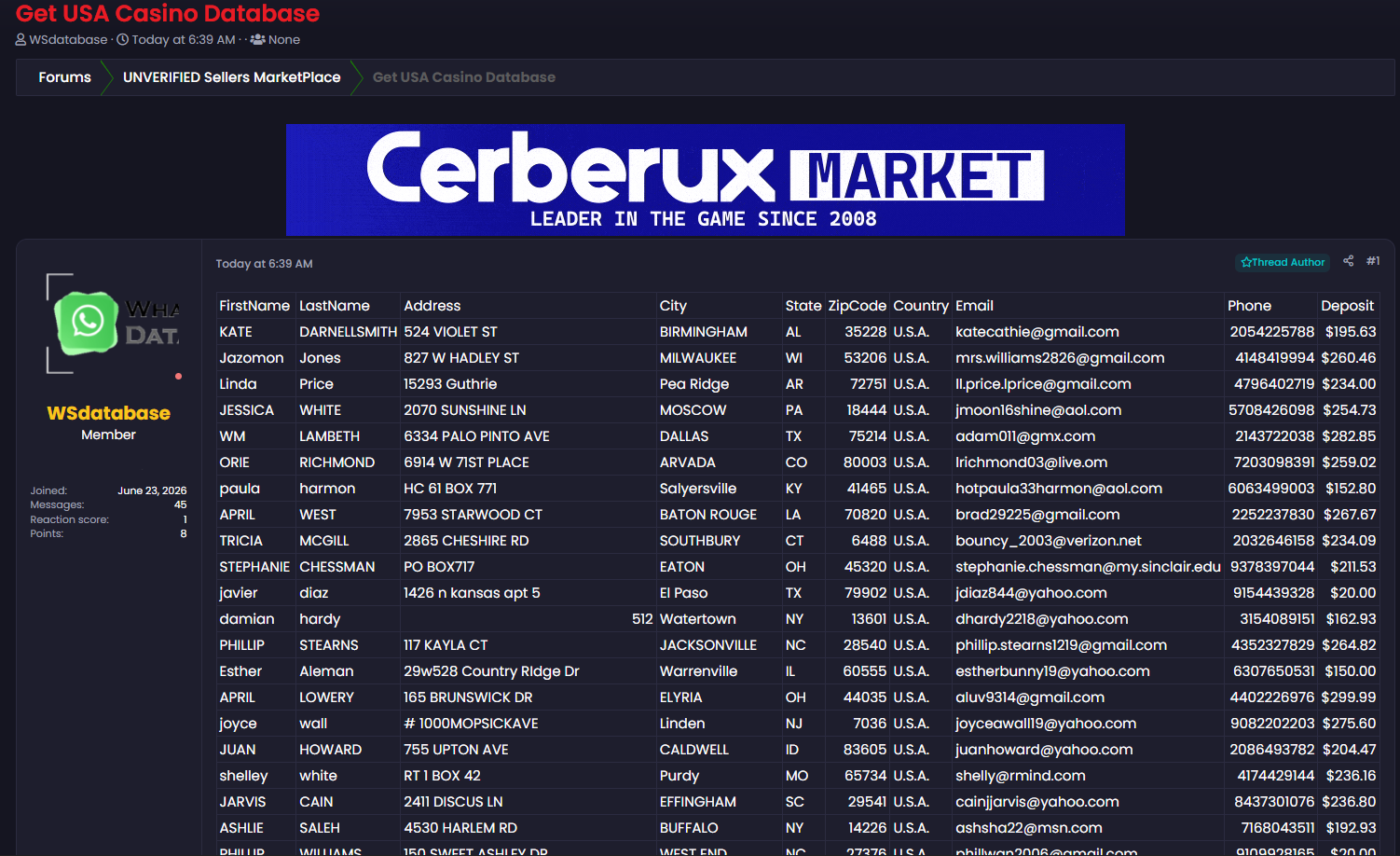Click the Messages count 45
Screen dimensions: 1400x856
click(x=181, y=504)
